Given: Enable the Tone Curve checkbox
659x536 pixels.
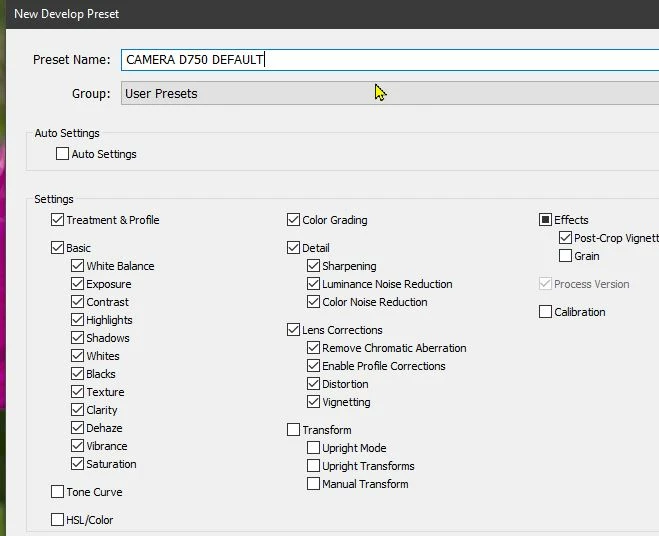Looking at the screenshot, I should click(57, 492).
